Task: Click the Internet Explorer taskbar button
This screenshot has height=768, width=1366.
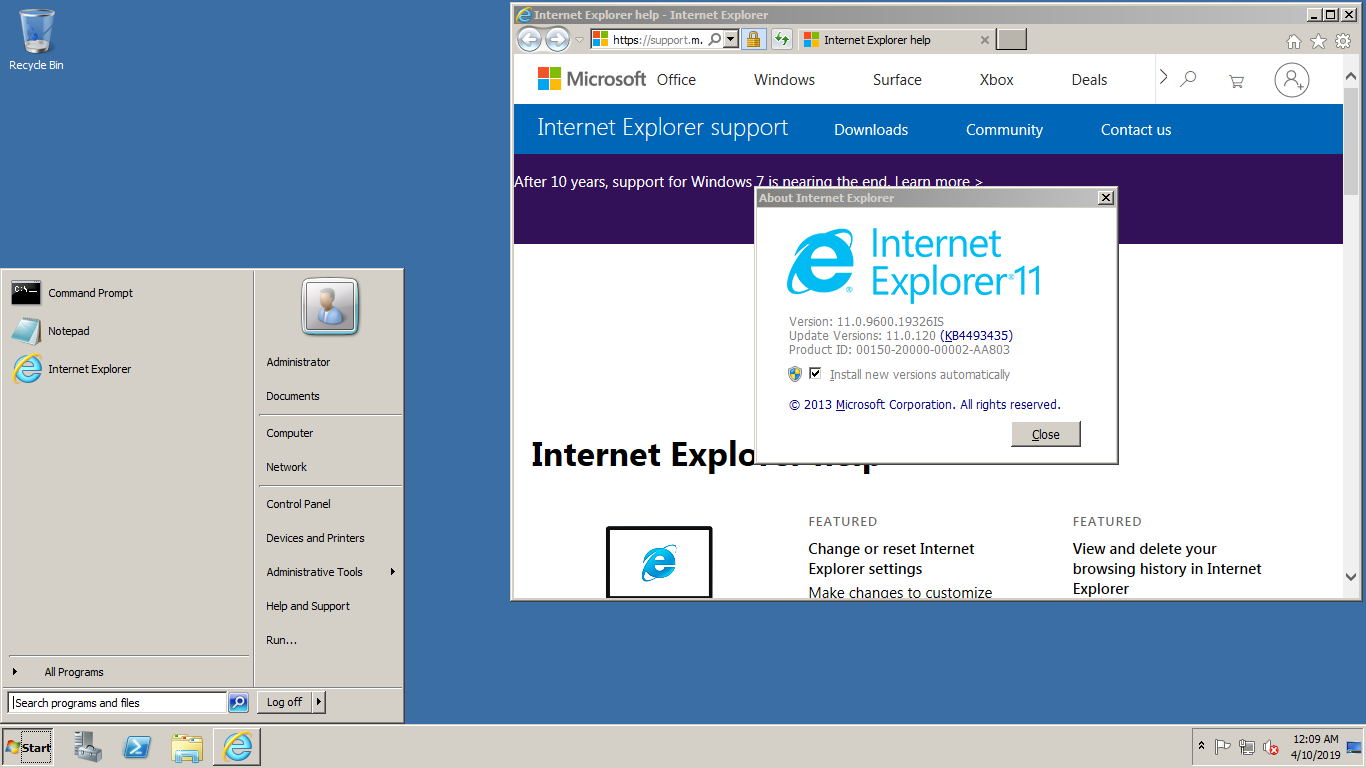Action: coord(237,747)
